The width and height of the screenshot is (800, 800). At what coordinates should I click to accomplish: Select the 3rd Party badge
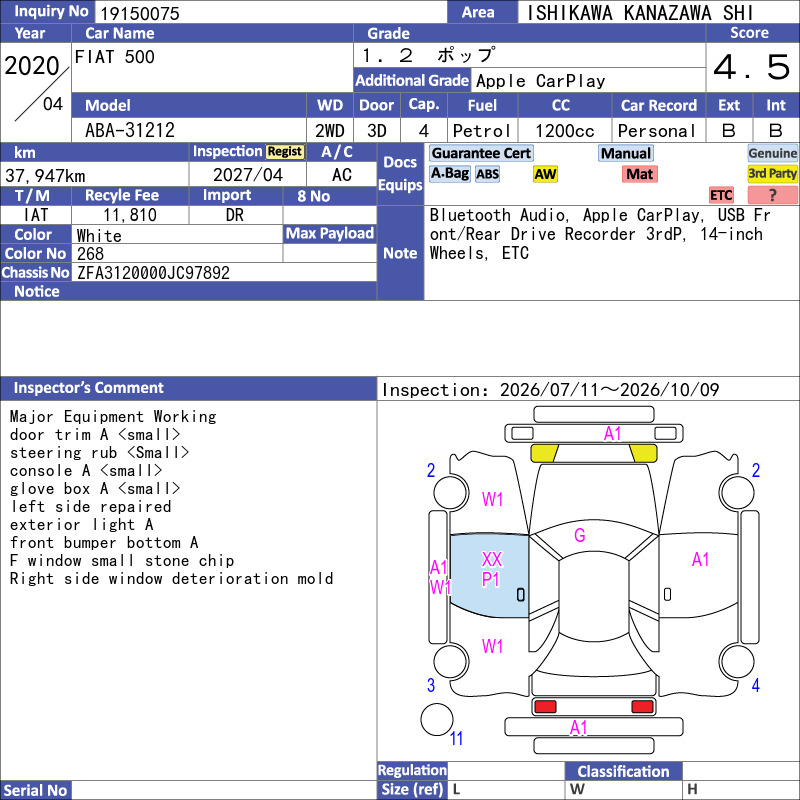tap(772, 173)
